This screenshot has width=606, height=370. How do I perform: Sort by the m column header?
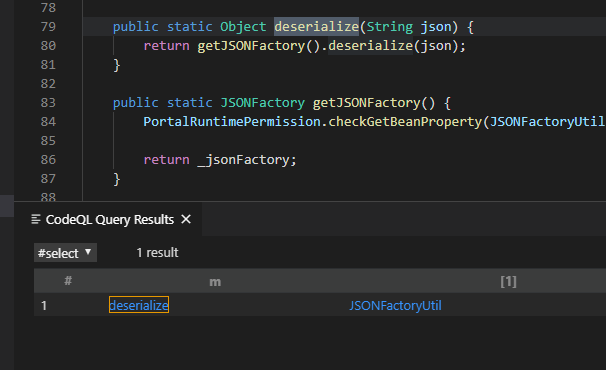click(x=215, y=282)
